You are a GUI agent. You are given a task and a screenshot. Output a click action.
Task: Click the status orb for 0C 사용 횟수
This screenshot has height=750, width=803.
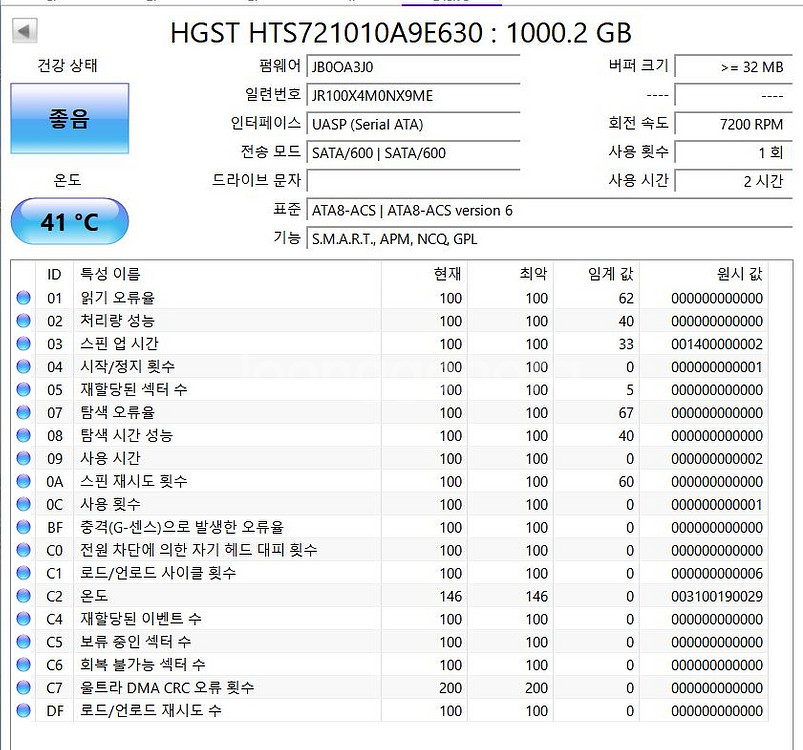point(24,504)
